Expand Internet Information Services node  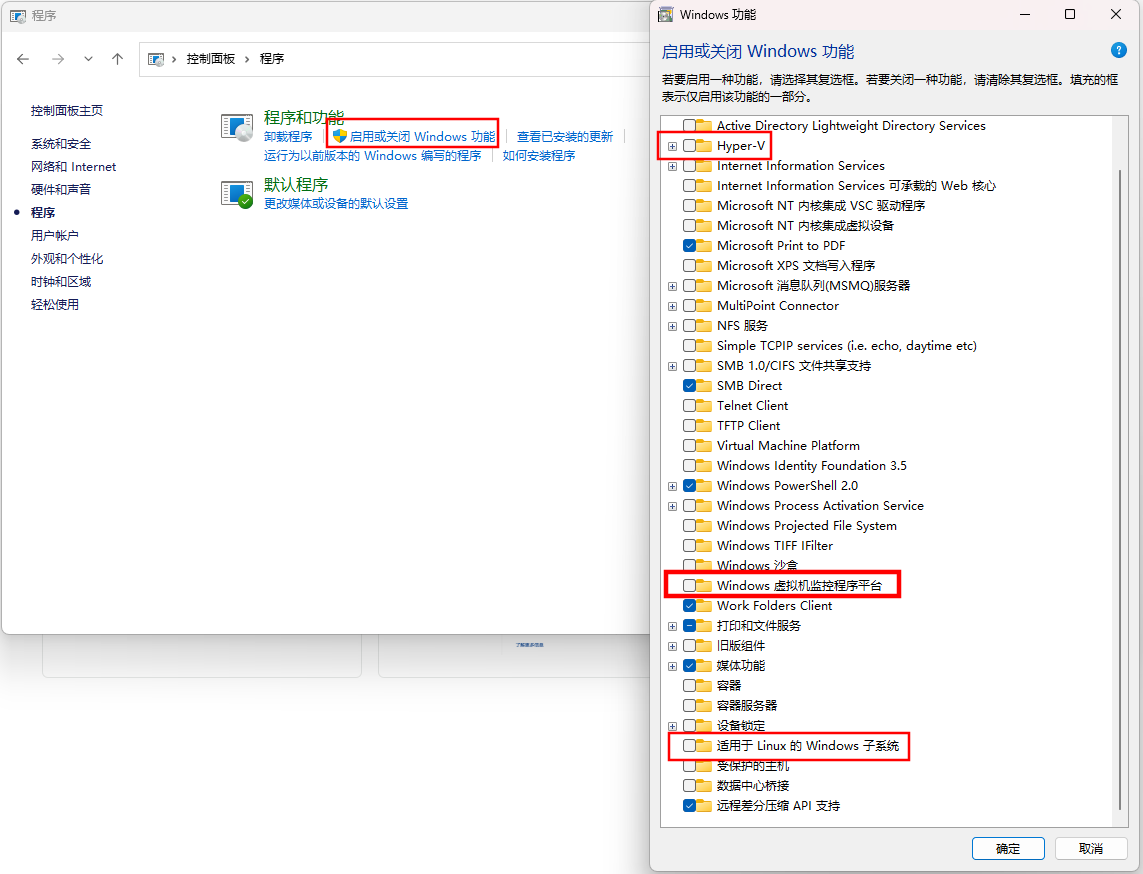coord(672,166)
